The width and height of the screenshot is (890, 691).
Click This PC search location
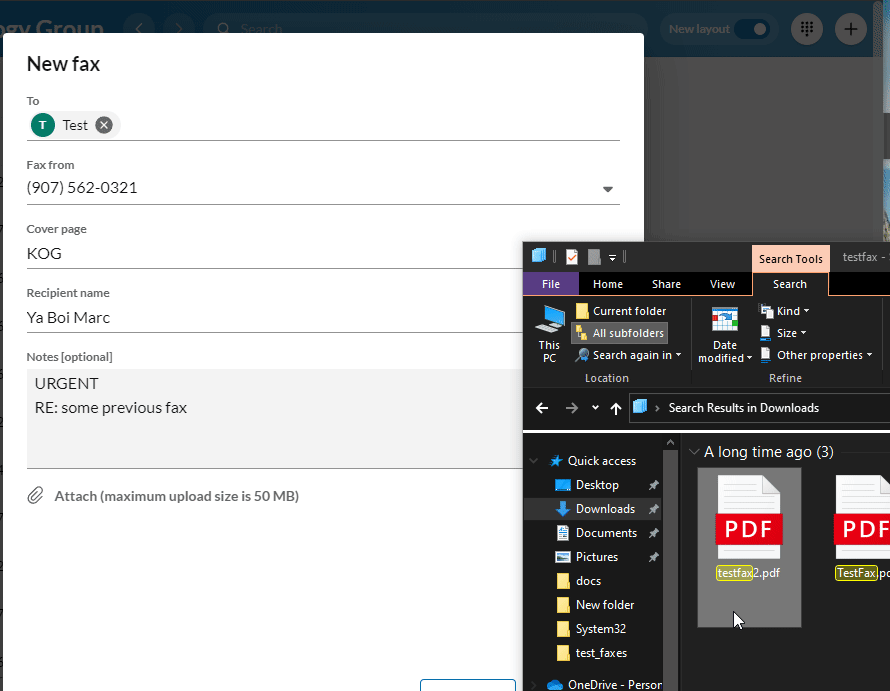coord(549,334)
